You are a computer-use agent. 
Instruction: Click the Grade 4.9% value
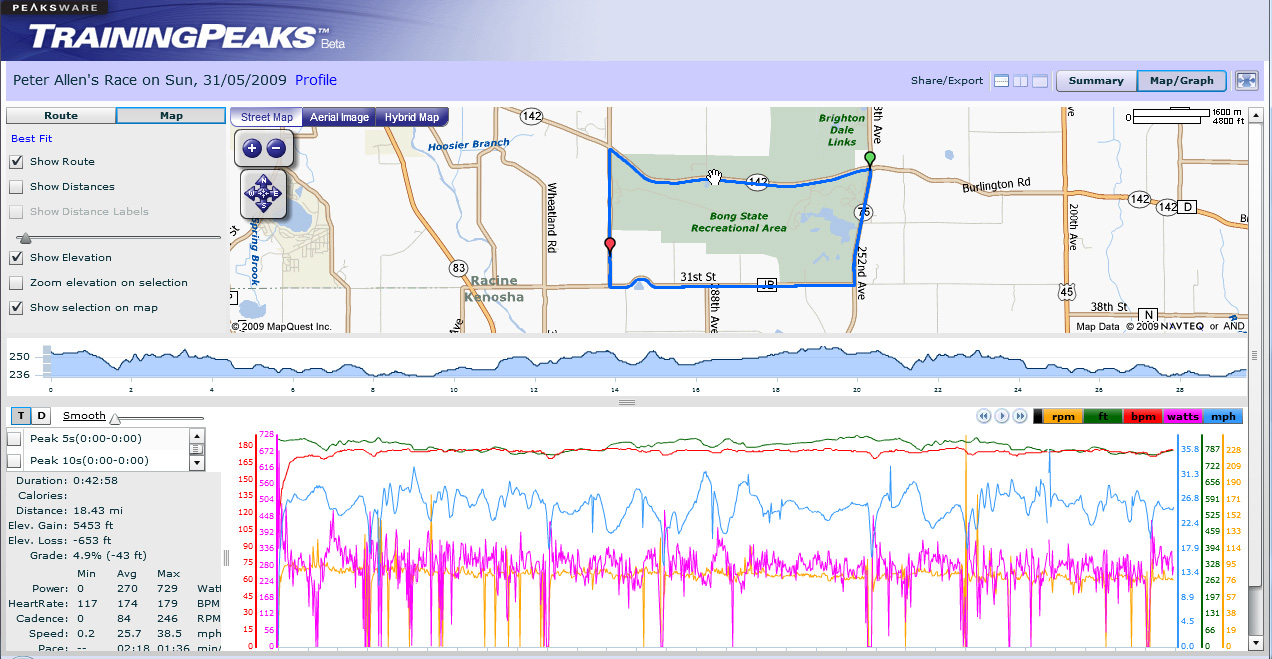[109, 555]
